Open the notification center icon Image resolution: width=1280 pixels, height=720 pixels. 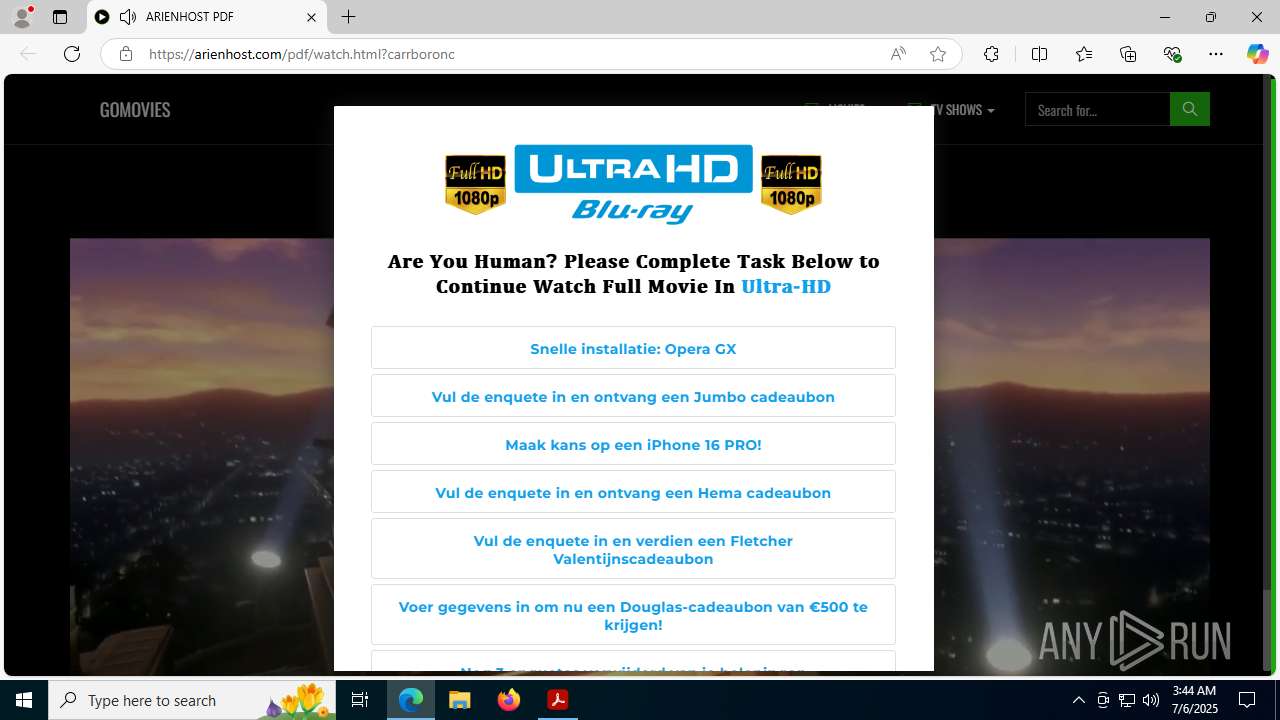coord(1247,700)
